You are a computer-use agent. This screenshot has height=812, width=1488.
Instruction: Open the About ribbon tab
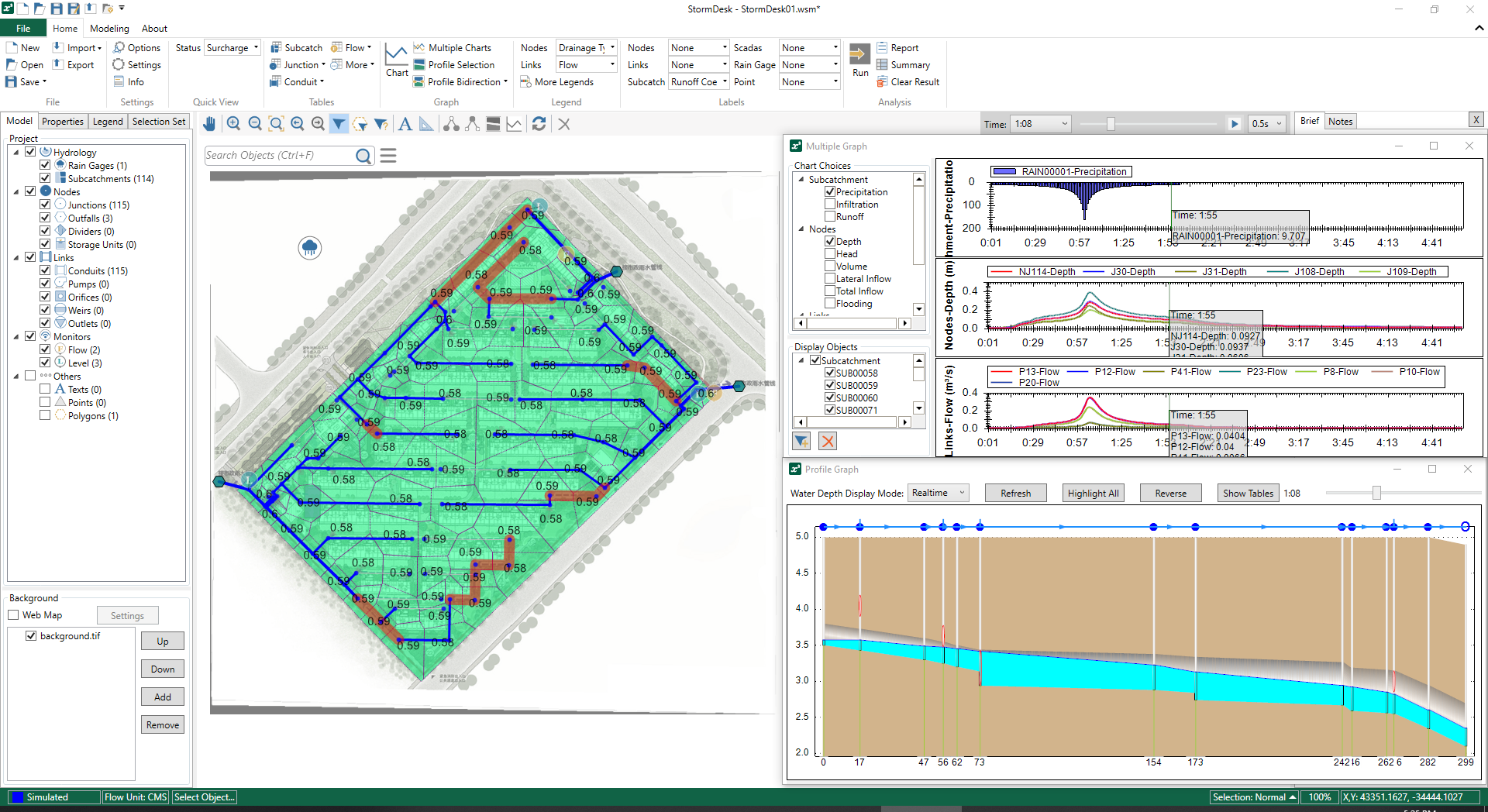pyautogui.click(x=154, y=29)
